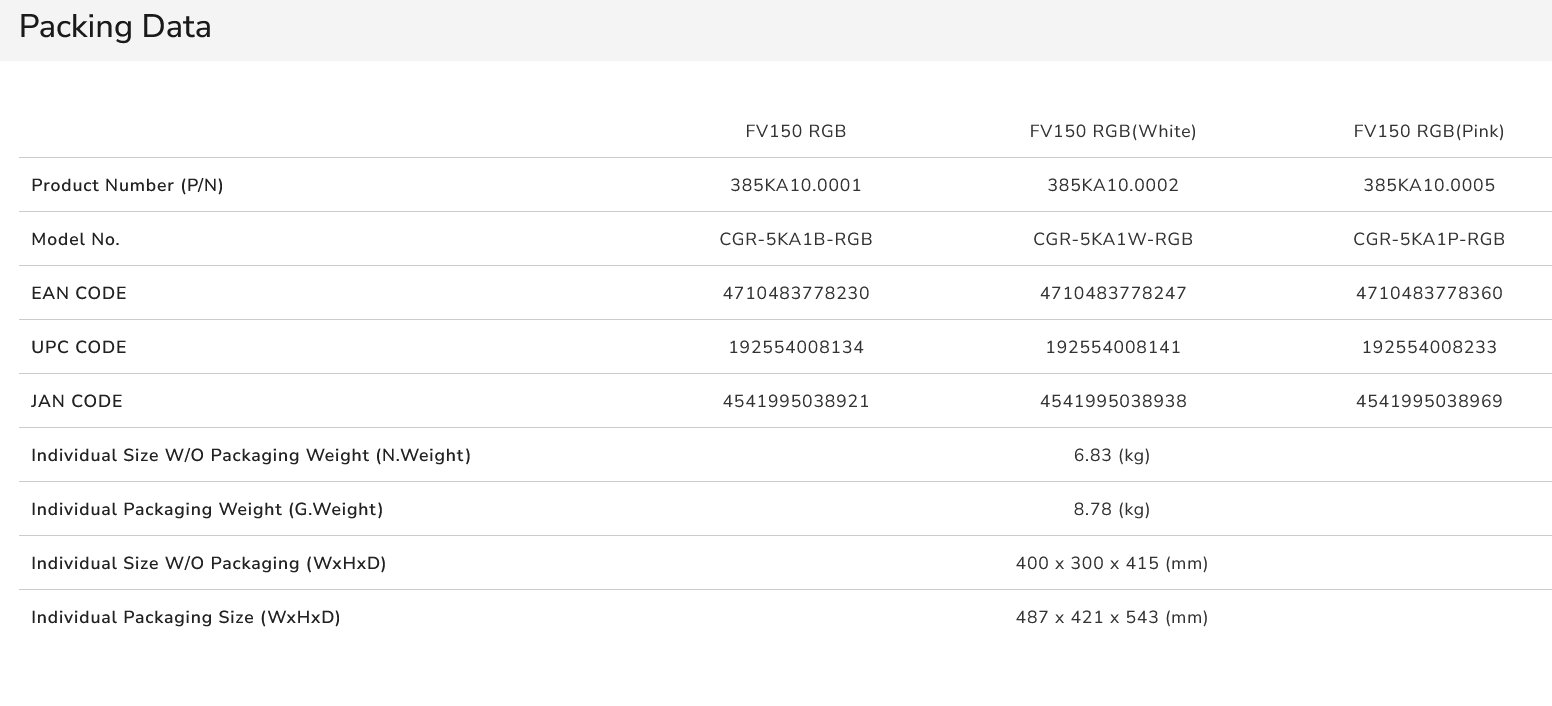Click UPC code 192554008141
The image size is (1552, 706).
[1112, 347]
